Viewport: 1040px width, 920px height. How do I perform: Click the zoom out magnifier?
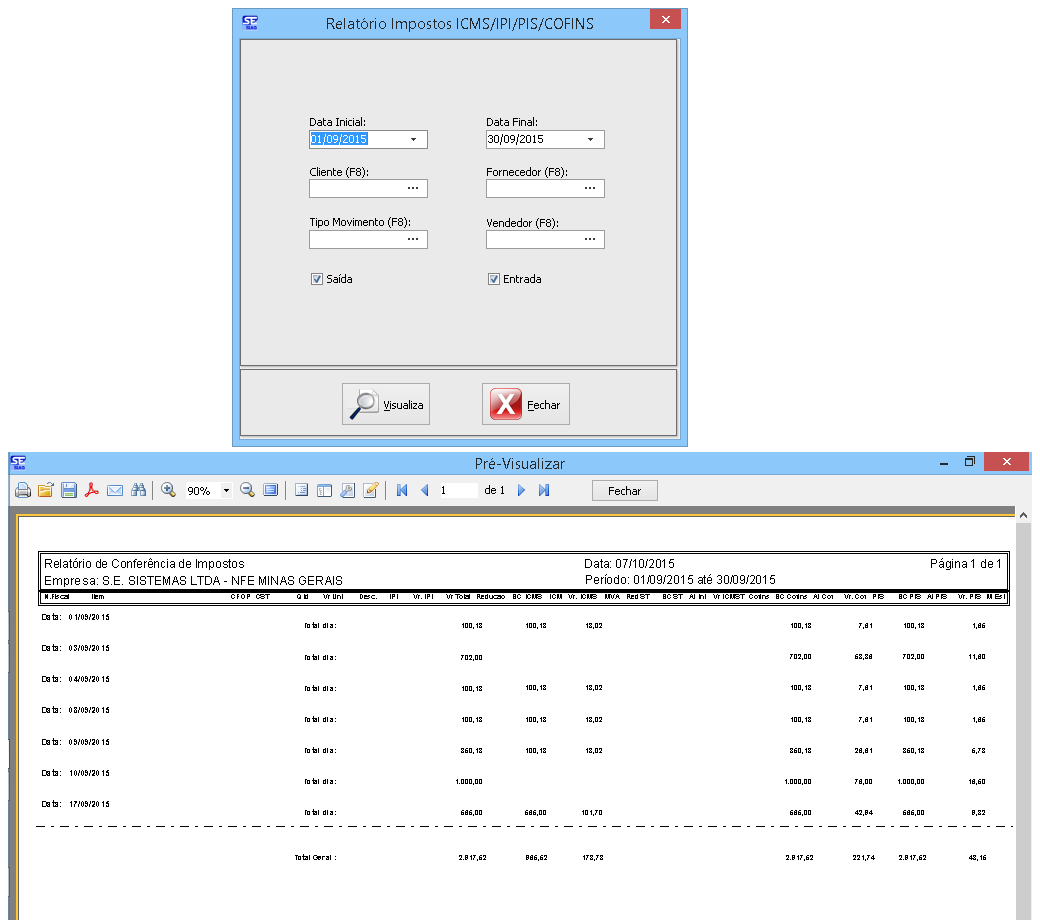pyautogui.click(x=247, y=491)
